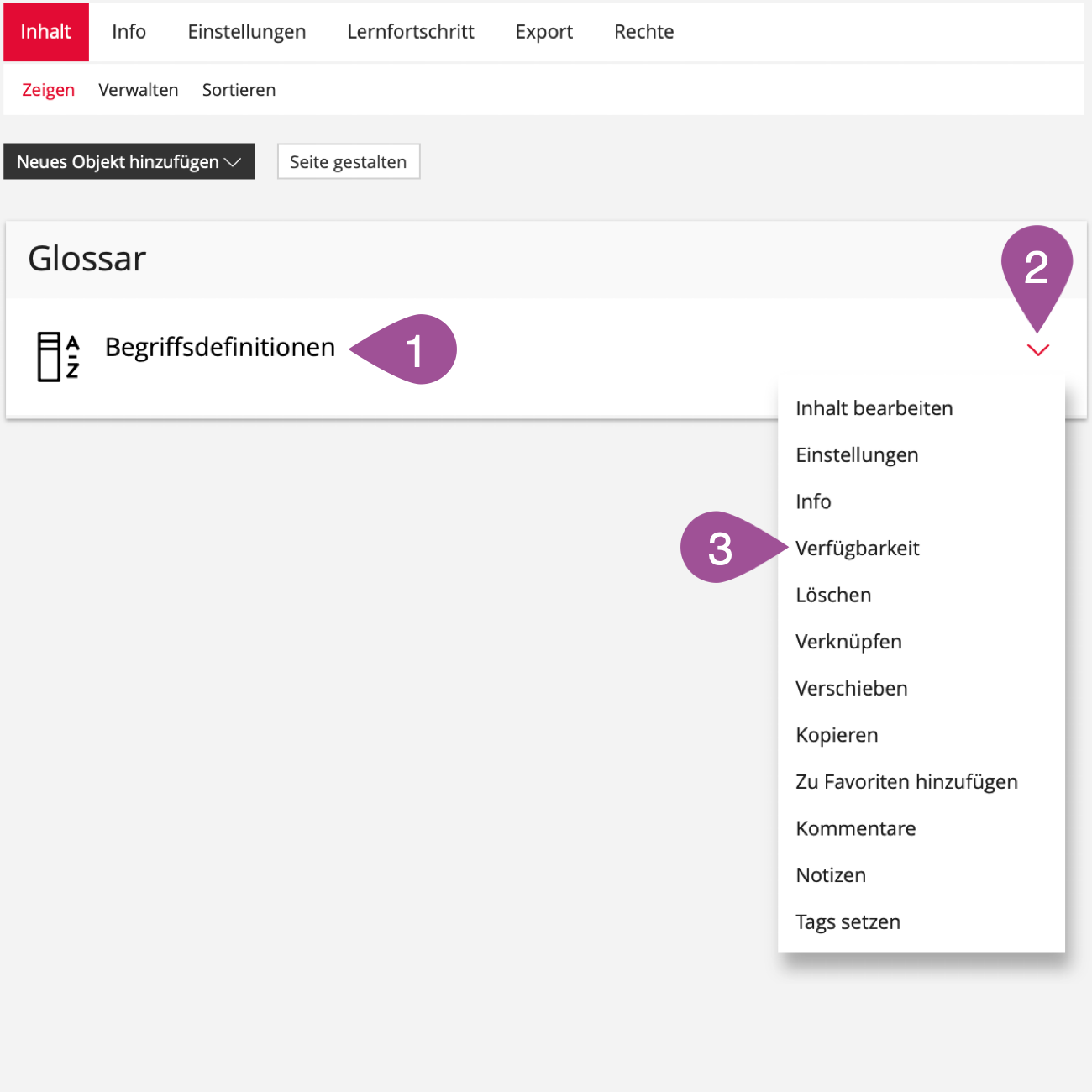The image size is (1092, 1092).
Task: Open the Neues Objekt hinzufügen dropdown
Action: point(129,162)
